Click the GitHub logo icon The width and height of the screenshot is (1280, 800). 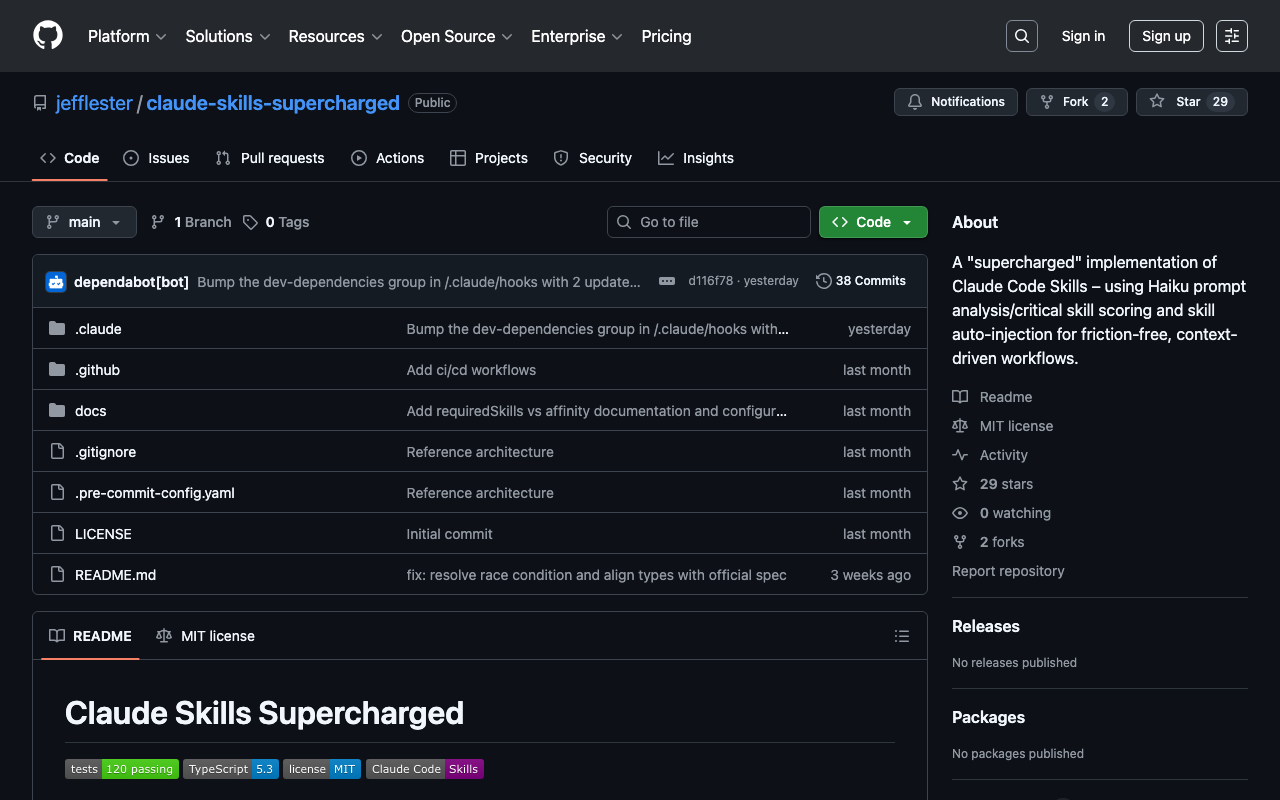tap(48, 36)
